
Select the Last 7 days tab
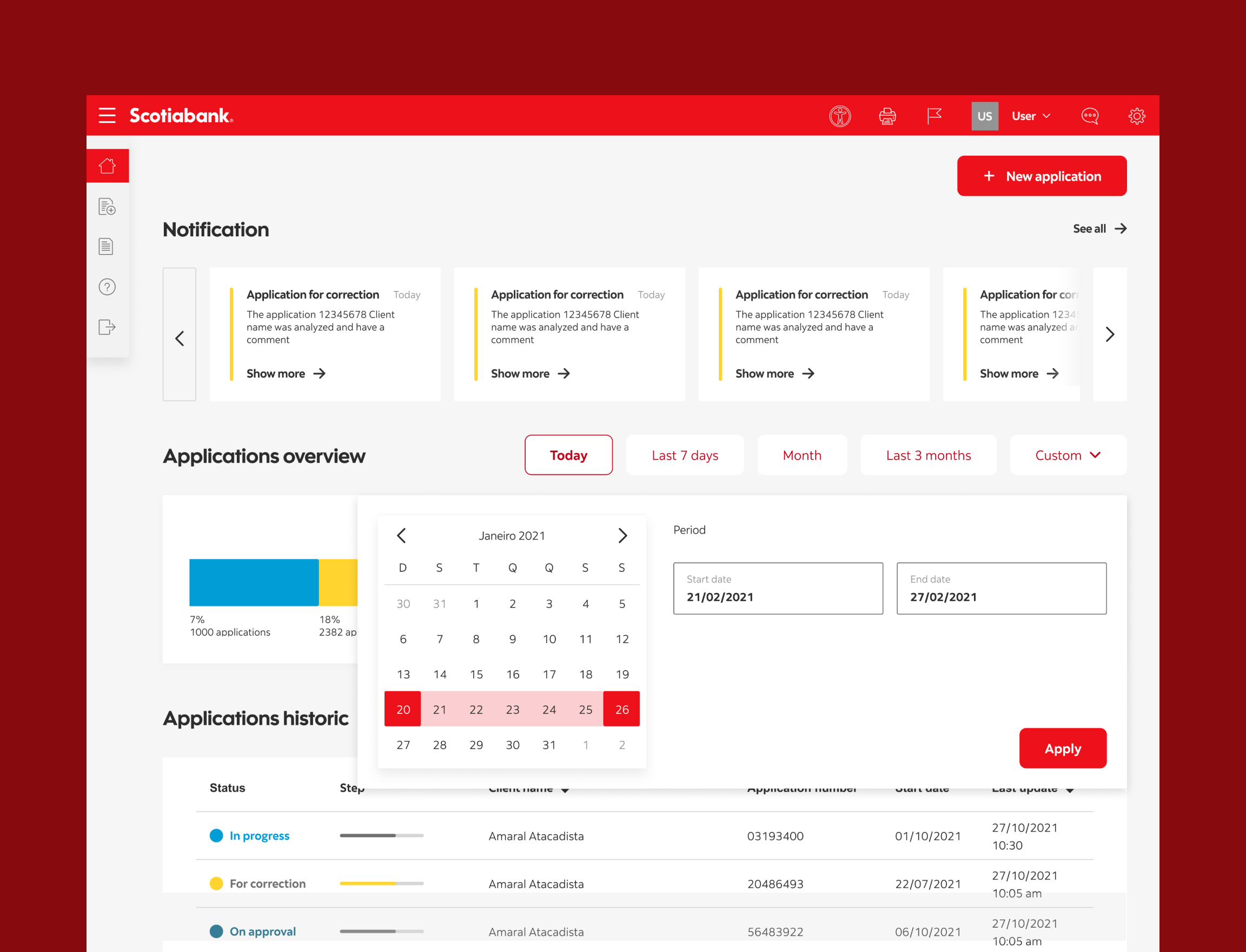click(x=685, y=455)
